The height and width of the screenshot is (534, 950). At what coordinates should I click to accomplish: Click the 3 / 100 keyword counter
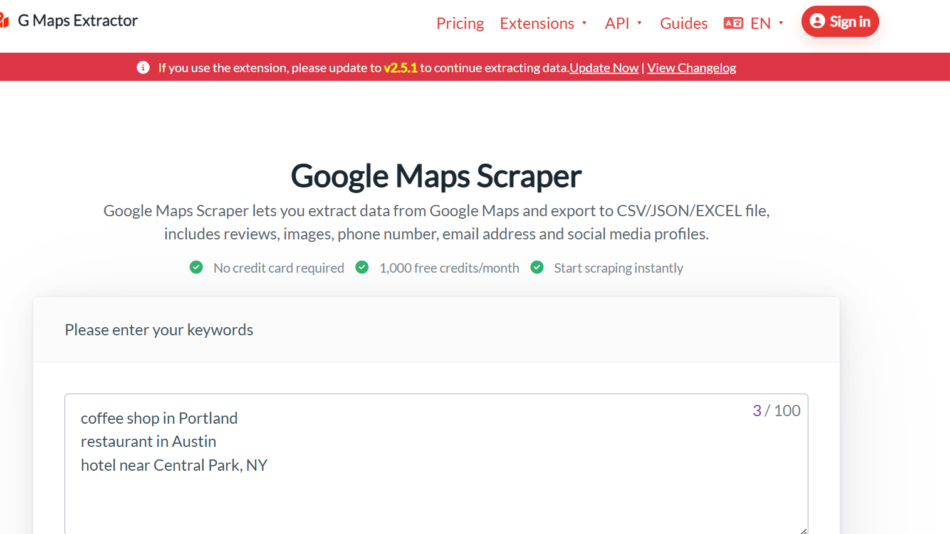(x=776, y=410)
